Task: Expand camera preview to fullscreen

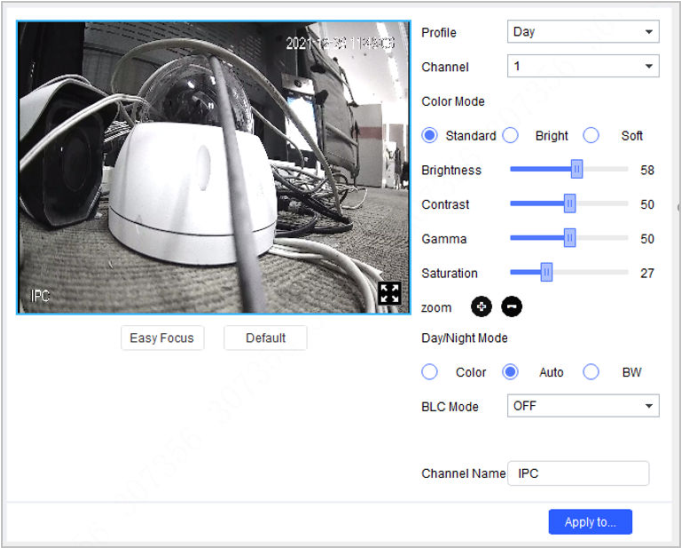Action: (389, 293)
